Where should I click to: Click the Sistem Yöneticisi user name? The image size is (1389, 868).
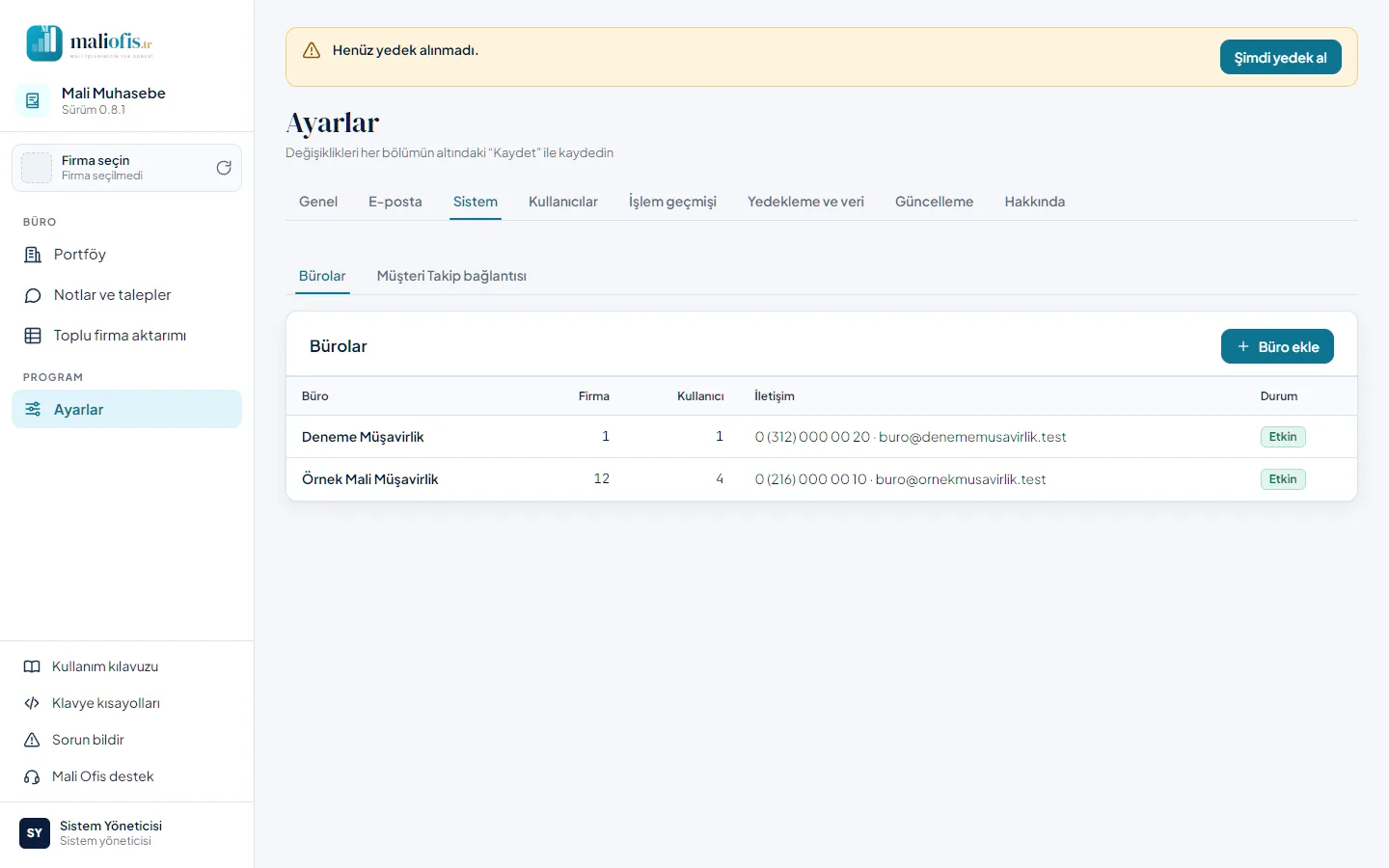111,826
